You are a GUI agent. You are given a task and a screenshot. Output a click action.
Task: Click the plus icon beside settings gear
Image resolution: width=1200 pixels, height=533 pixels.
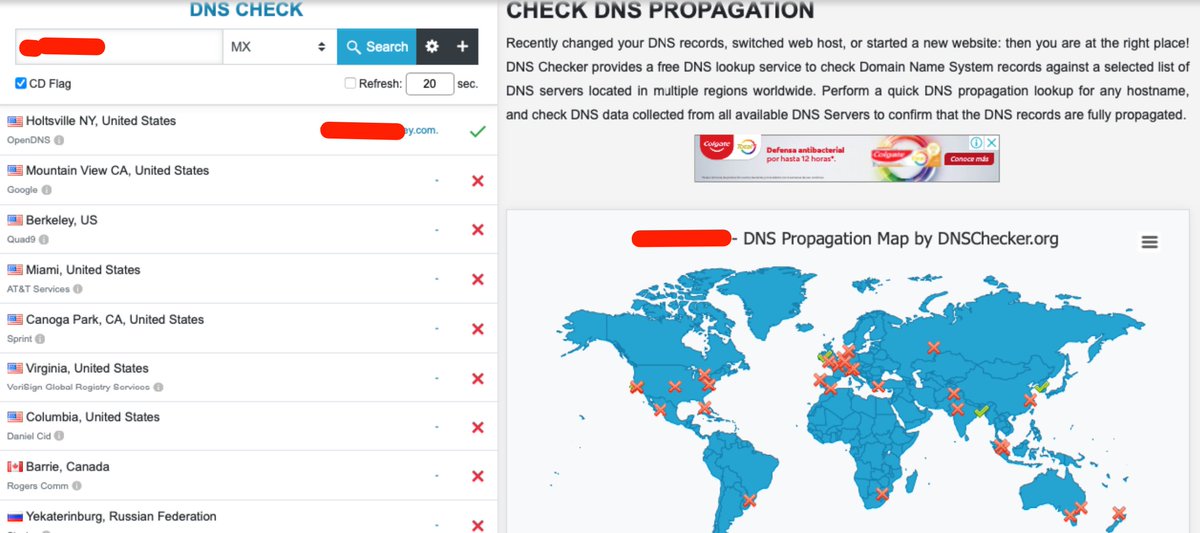462,47
